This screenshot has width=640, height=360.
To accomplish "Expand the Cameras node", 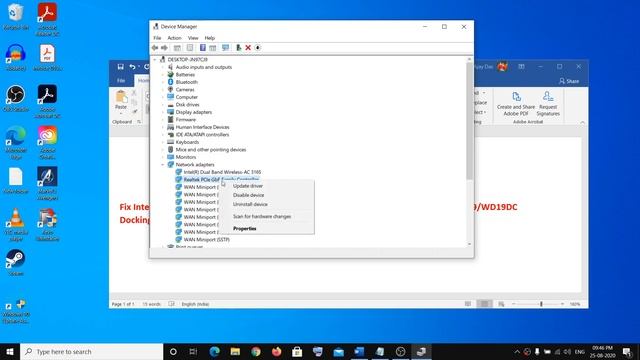I will click(163, 90).
